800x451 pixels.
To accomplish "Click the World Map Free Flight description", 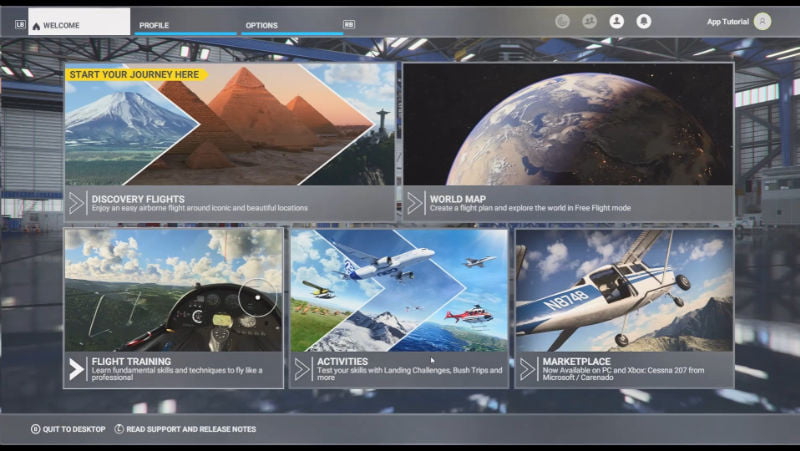I will tap(530, 208).
